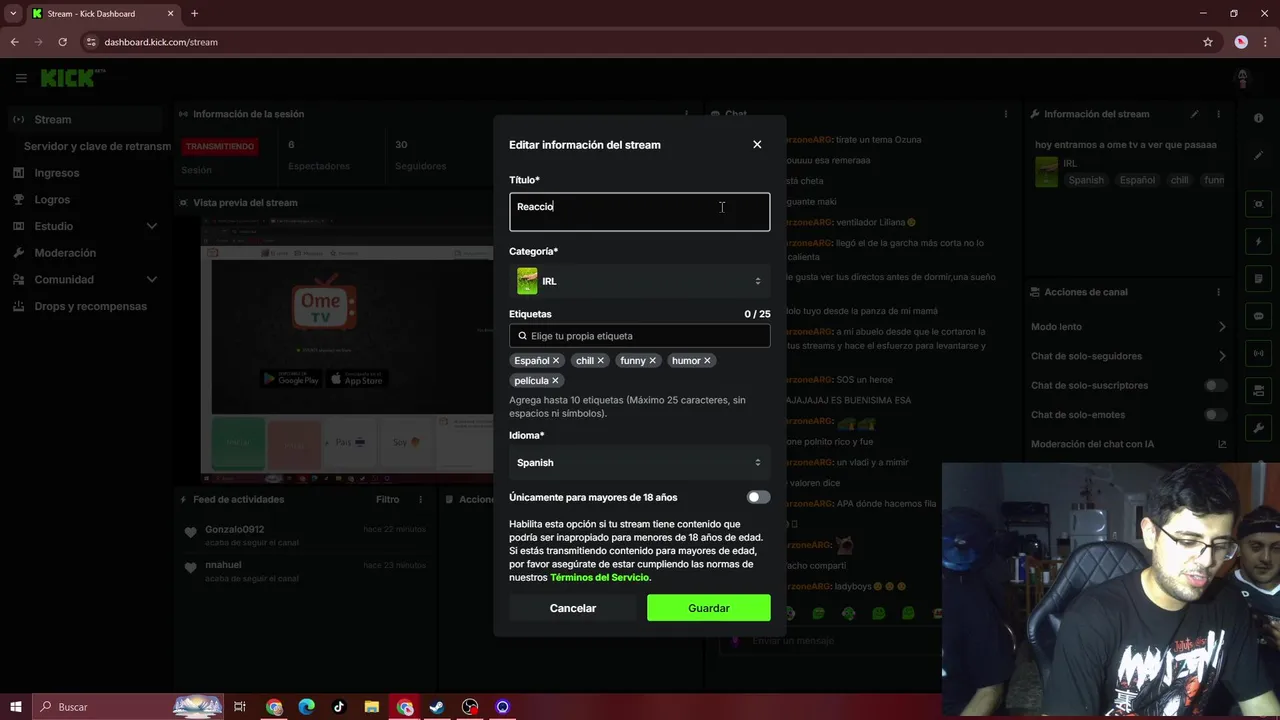Remove the humor tag
Viewport: 1280px width, 720px height.
pos(707,361)
